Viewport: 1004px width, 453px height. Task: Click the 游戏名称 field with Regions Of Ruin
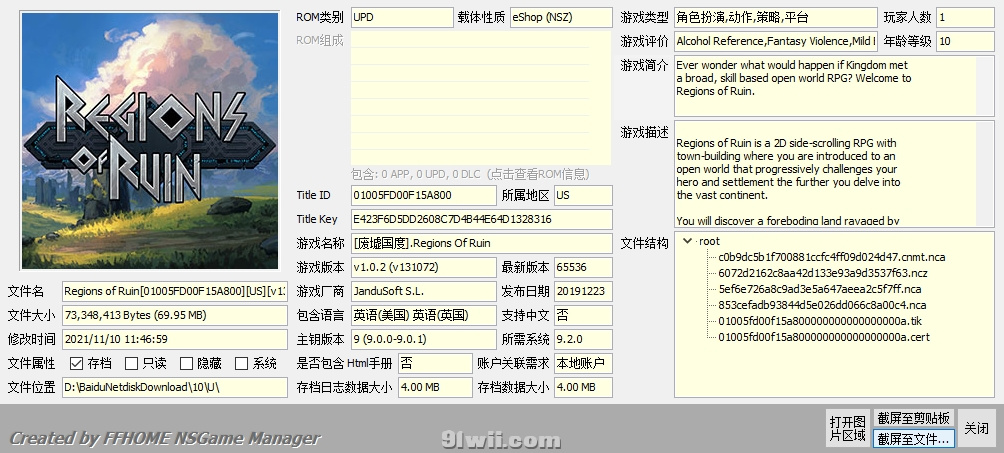(482, 243)
